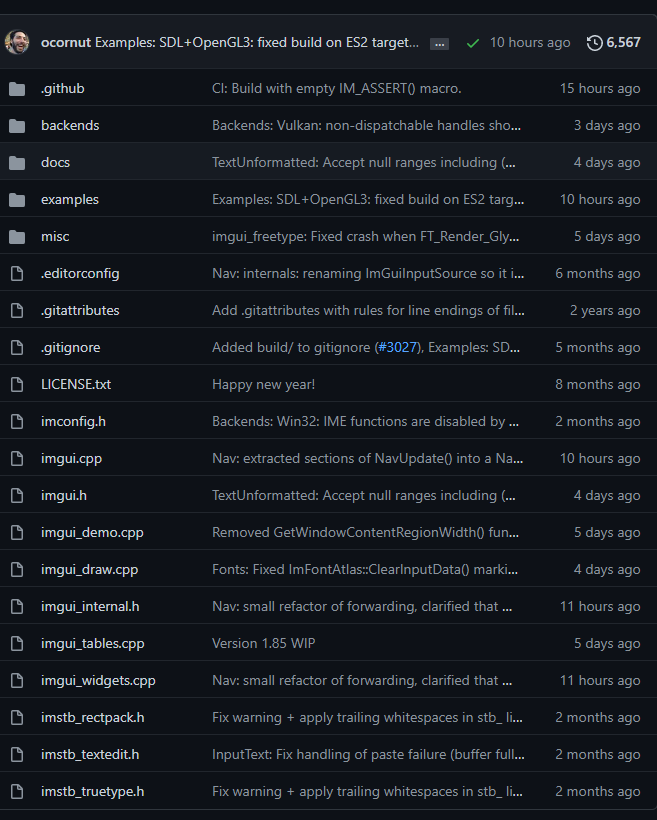Image resolution: width=657 pixels, height=820 pixels.
Task: Open commit history clock icon
Action: pos(594,43)
